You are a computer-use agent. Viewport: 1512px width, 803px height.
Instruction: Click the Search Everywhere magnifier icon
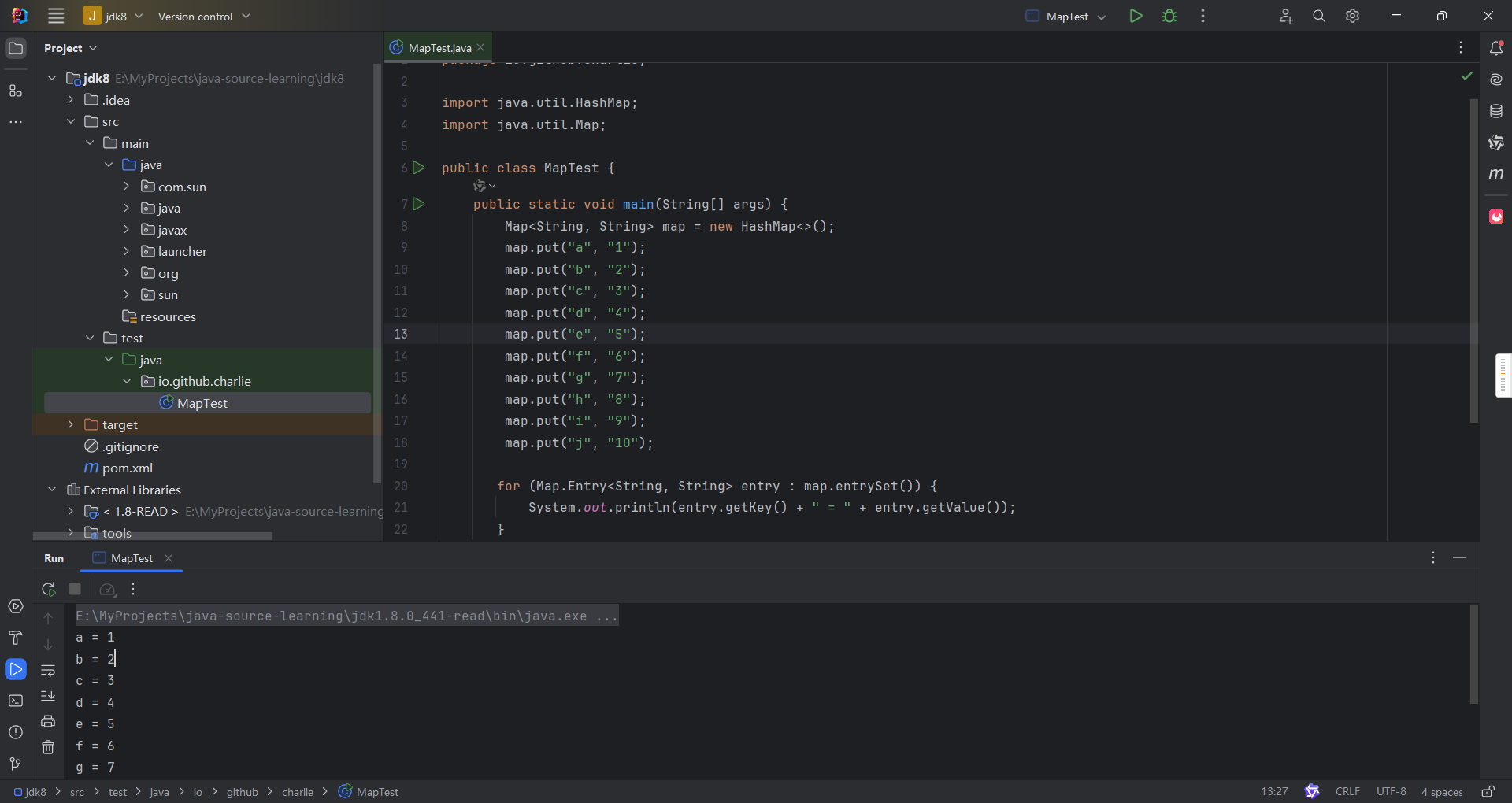(1318, 16)
